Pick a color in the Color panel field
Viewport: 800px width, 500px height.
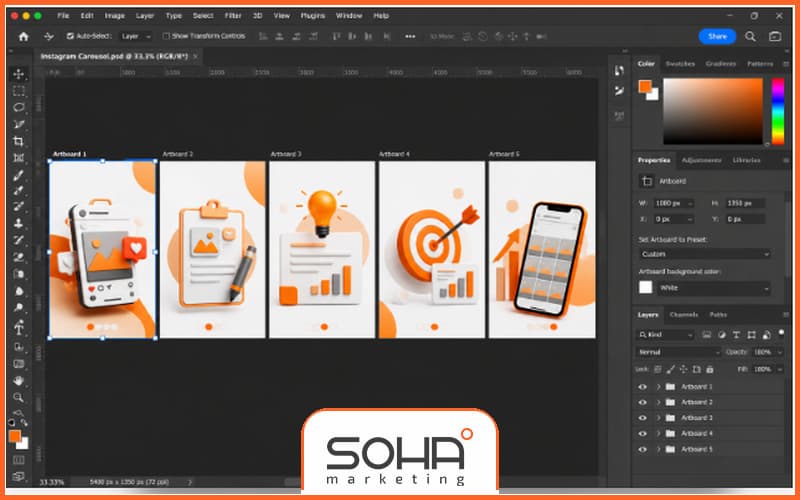tap(713, 111)
